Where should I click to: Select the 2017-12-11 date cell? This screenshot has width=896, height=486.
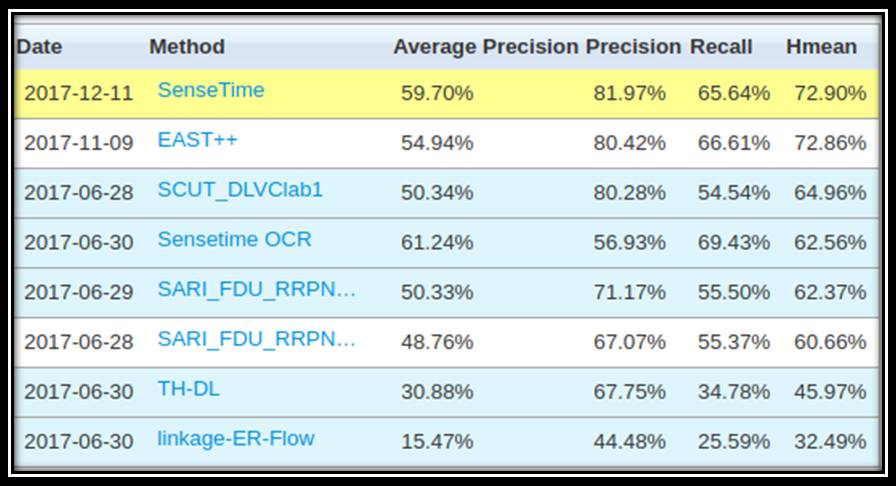point(78,93)
